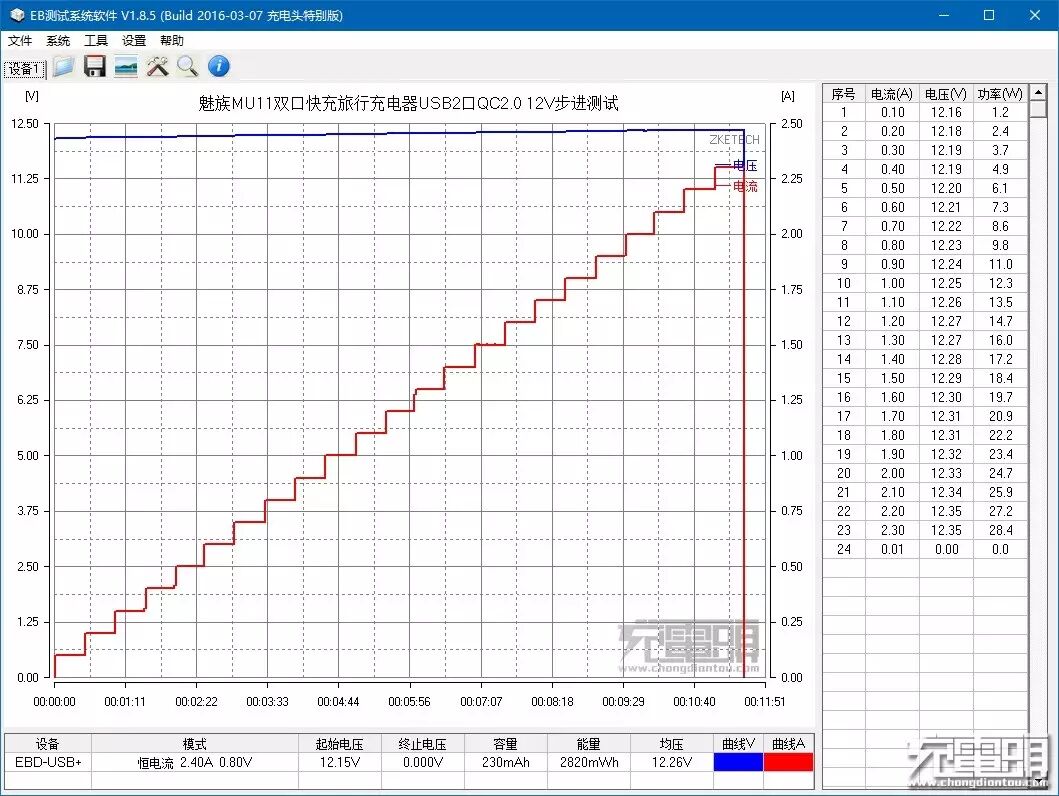Open the 设置 menu

coord(134,41)
